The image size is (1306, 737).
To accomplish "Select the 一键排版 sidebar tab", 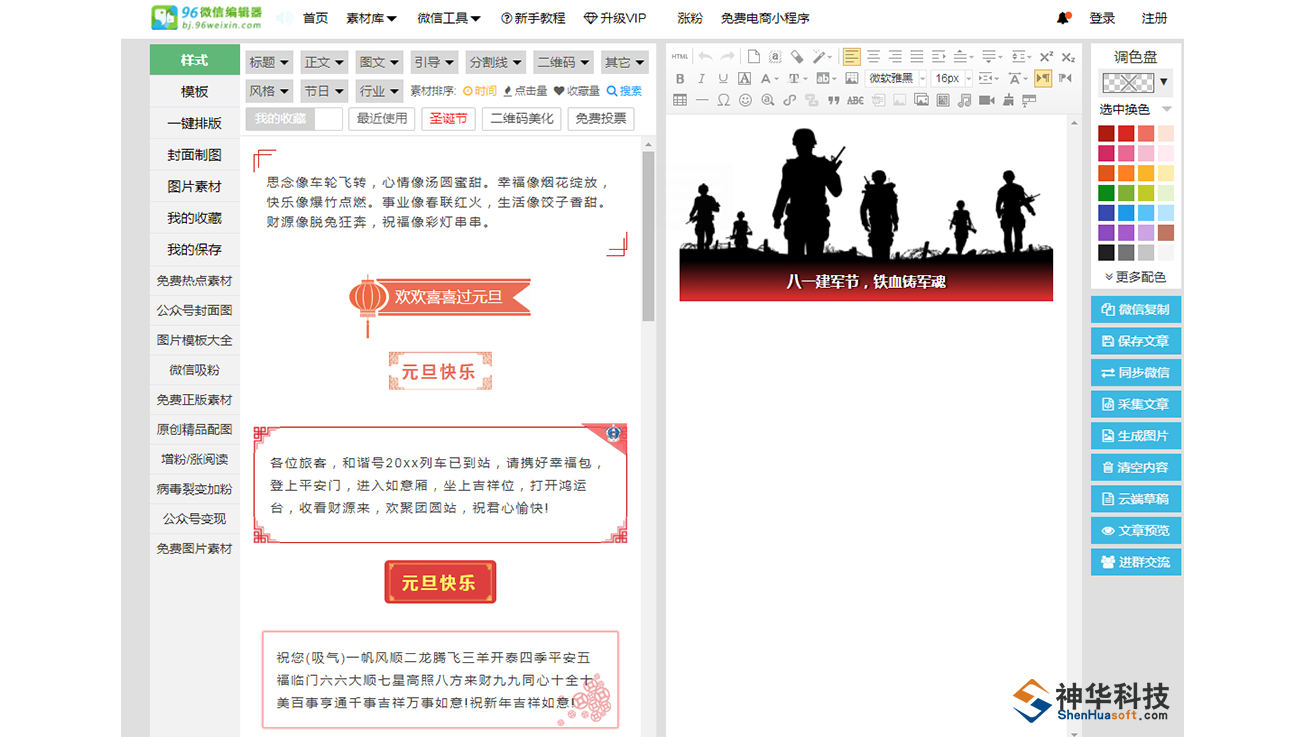I will pos(195,124).
